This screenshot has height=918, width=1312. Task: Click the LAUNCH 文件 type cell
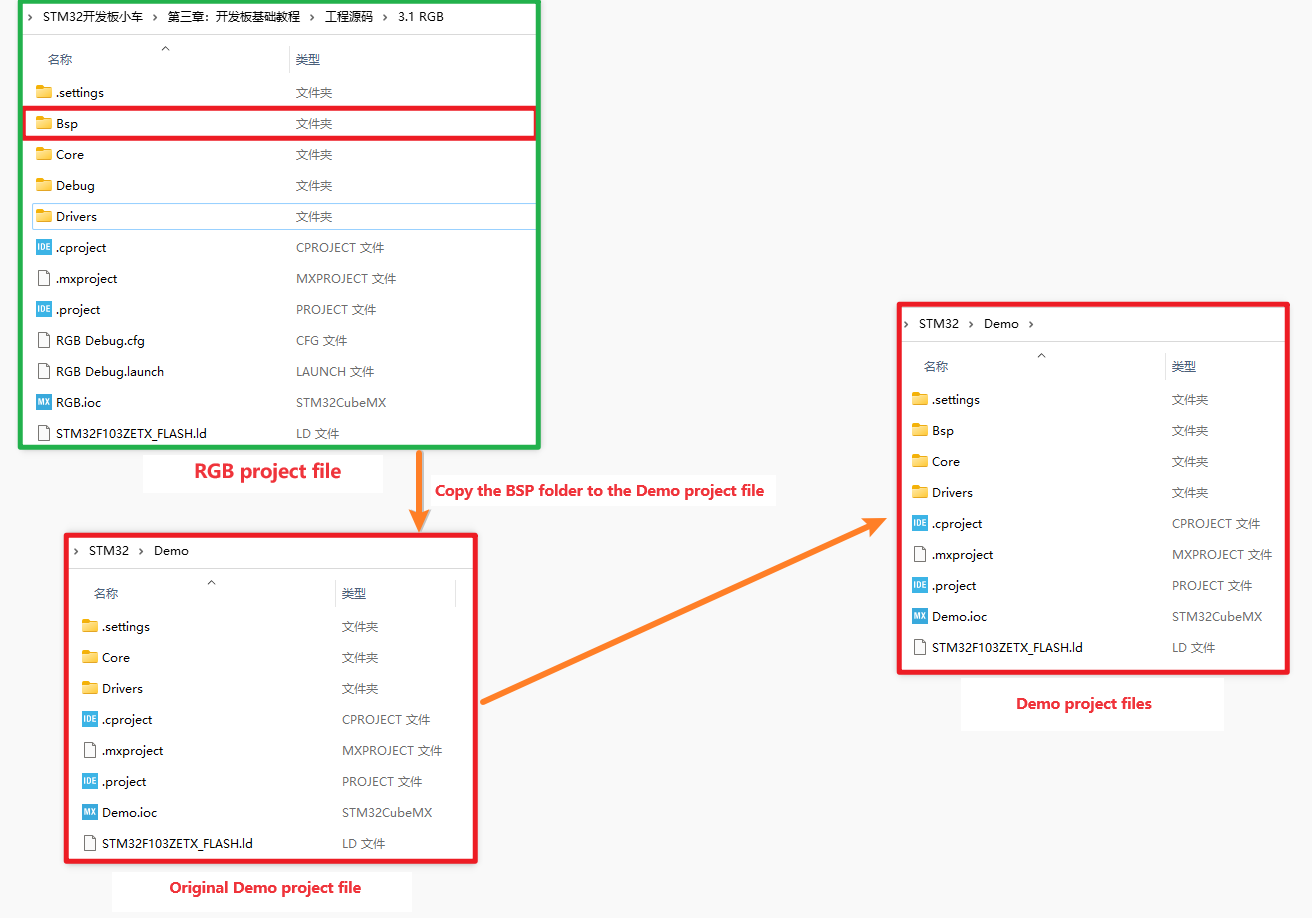335,371
